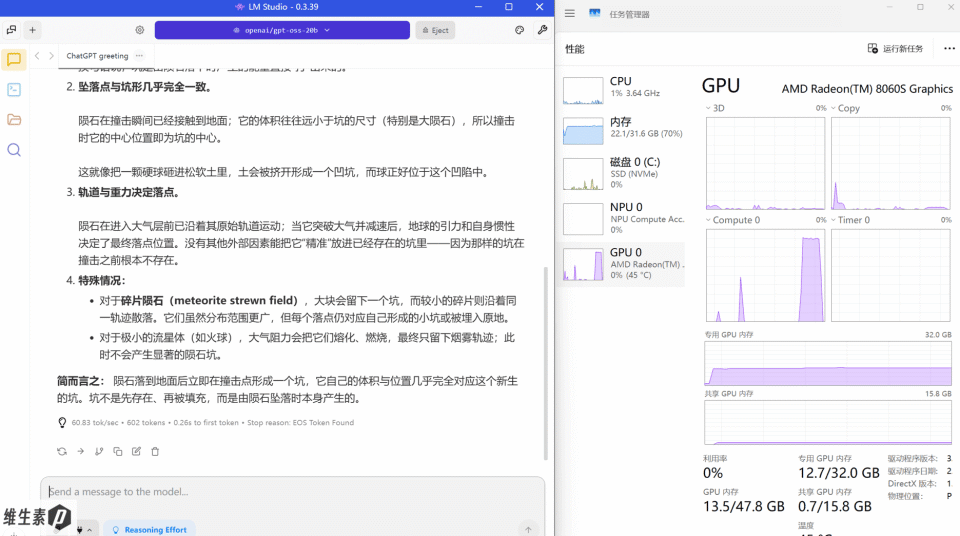Screen dimensions: 960x536
Task: Click 轨道与重力决定落点 heading in chat
Action: (129, 192)
